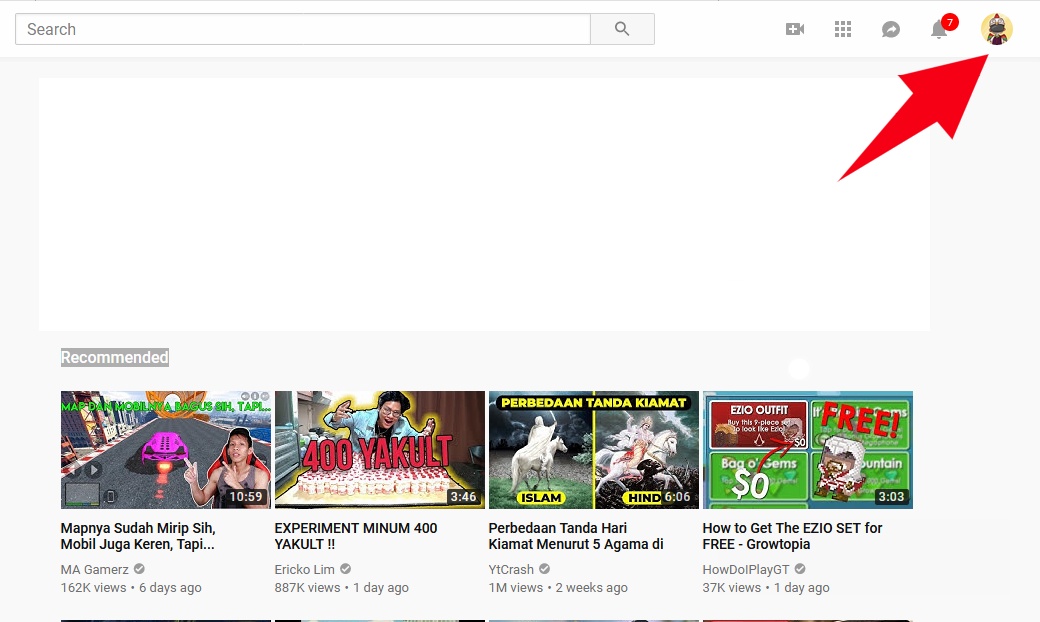Open the account profile avatar
This screenshot has width=1040, height=622.
pos(996,29)
